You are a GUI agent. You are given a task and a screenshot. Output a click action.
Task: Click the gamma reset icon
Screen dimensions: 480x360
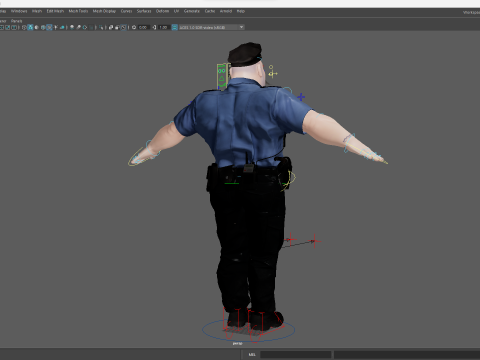tap(154, 27)
